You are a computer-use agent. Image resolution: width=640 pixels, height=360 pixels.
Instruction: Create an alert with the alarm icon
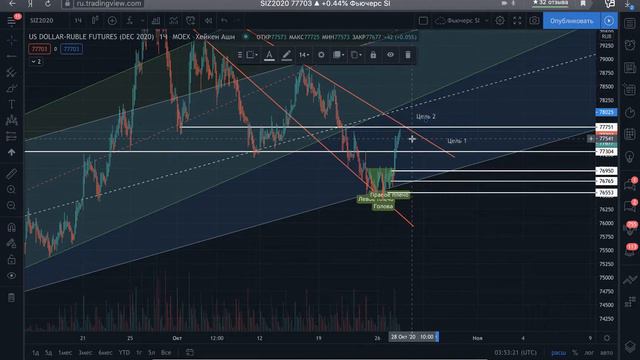point(191,20)
